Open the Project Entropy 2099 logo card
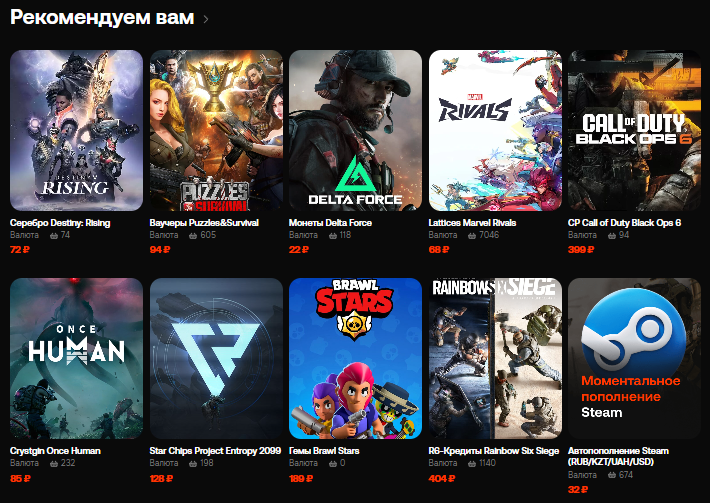The image size is (710, 503). 216,359
